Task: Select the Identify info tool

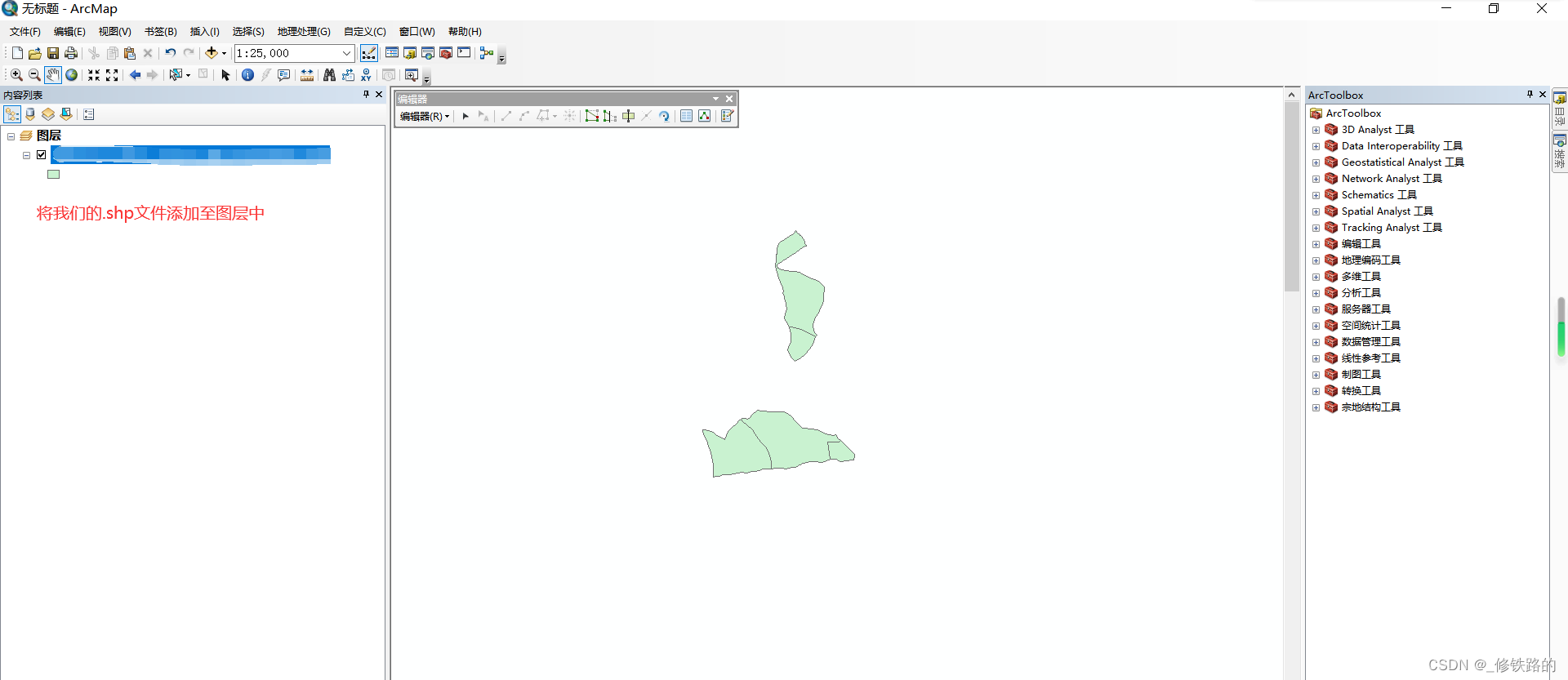Action: (x=247, y=75)
